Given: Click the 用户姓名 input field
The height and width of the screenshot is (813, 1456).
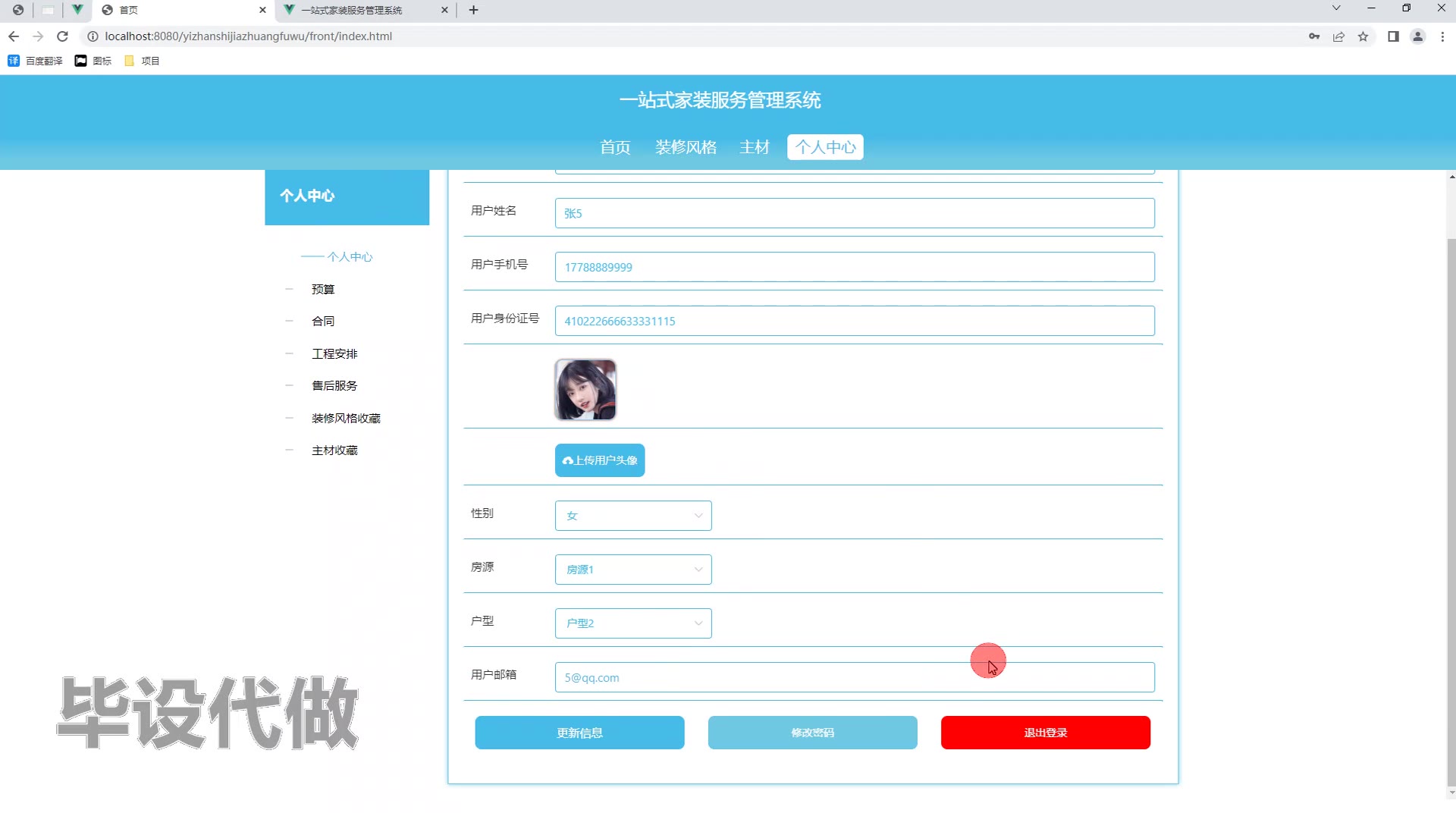Looking at the screenshot, I should [x=855, y=213].
